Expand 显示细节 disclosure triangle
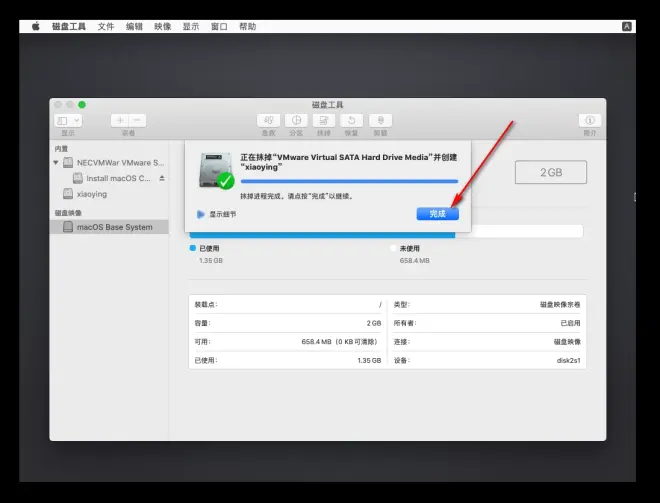This screenshot has height=503, width=660. click(x=201, y=214)
